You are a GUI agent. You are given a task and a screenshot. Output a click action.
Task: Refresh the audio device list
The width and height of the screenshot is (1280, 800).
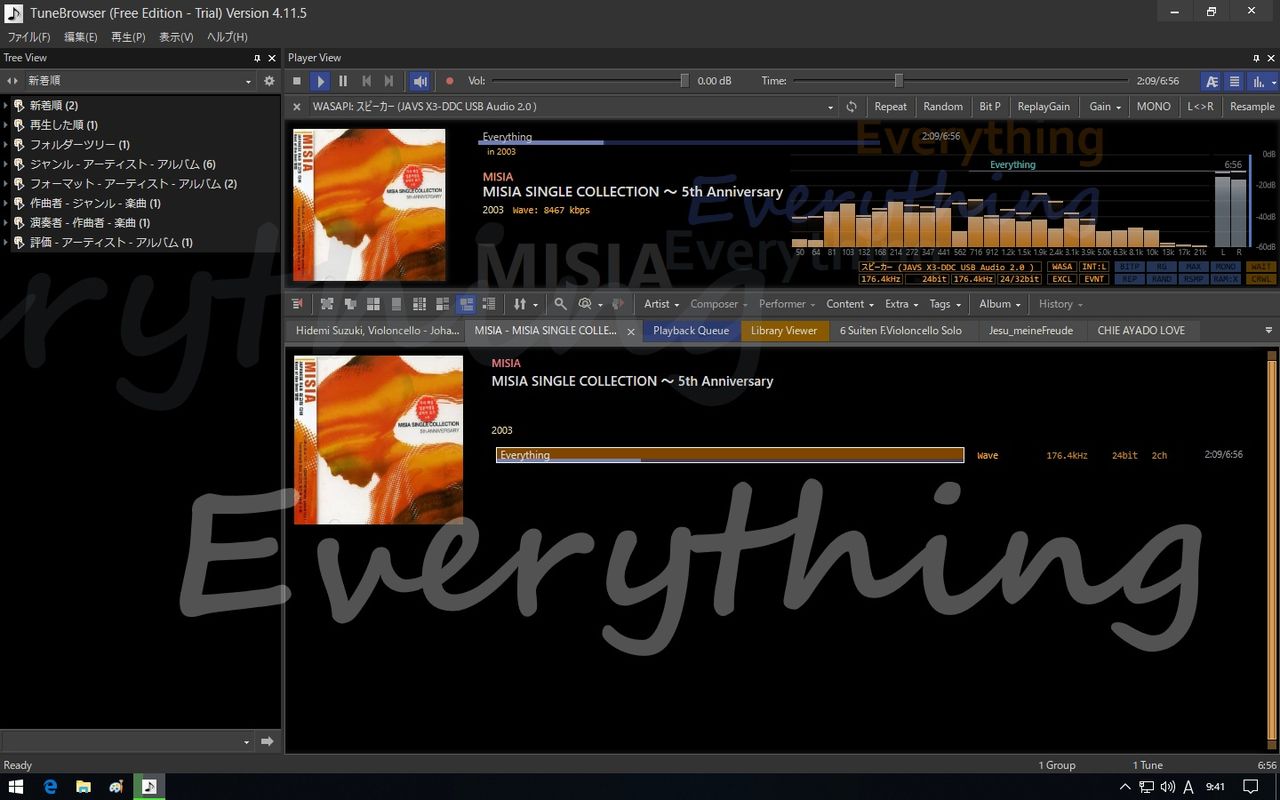coord(851,107)
